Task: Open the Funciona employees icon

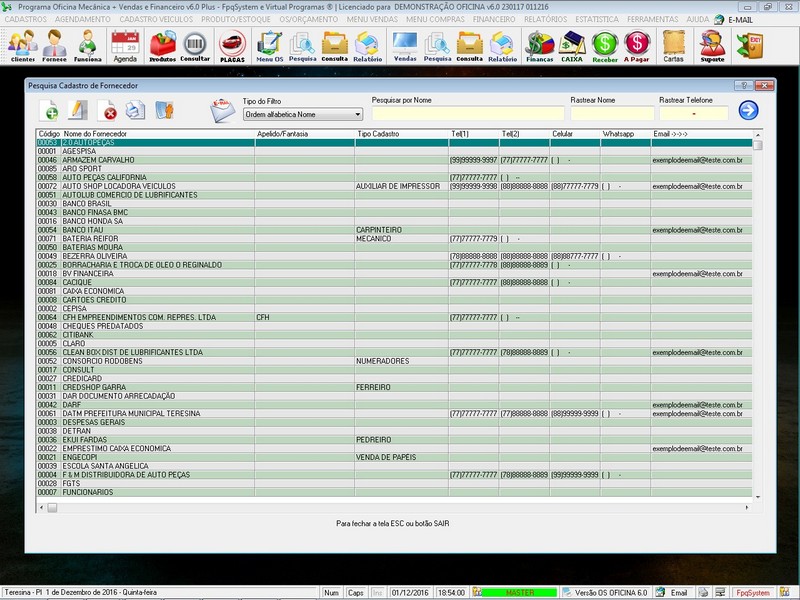Action: click(88, 46)
